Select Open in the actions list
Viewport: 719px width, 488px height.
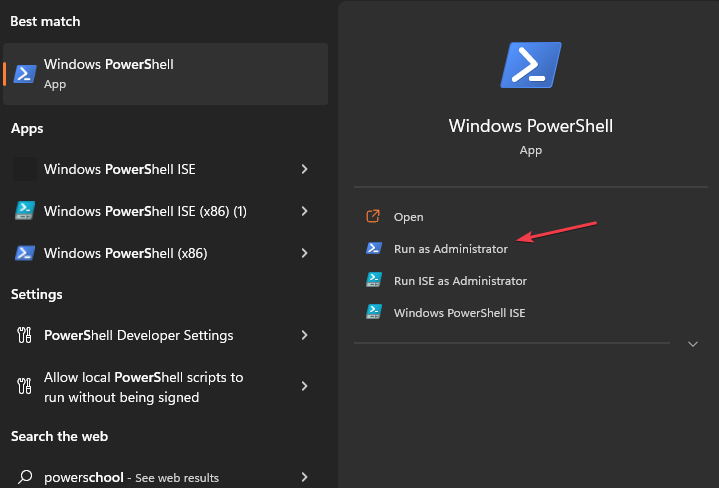(408, 217)
